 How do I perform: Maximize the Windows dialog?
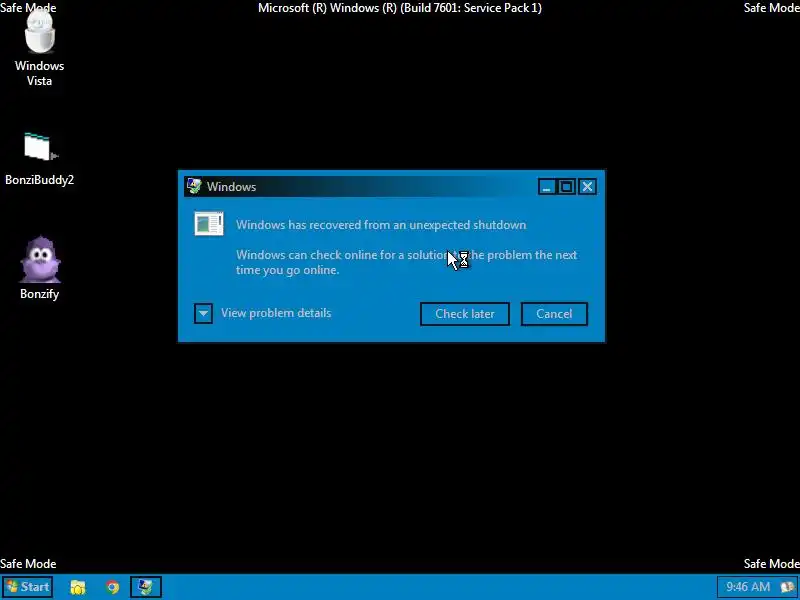[x=566, y=187]
